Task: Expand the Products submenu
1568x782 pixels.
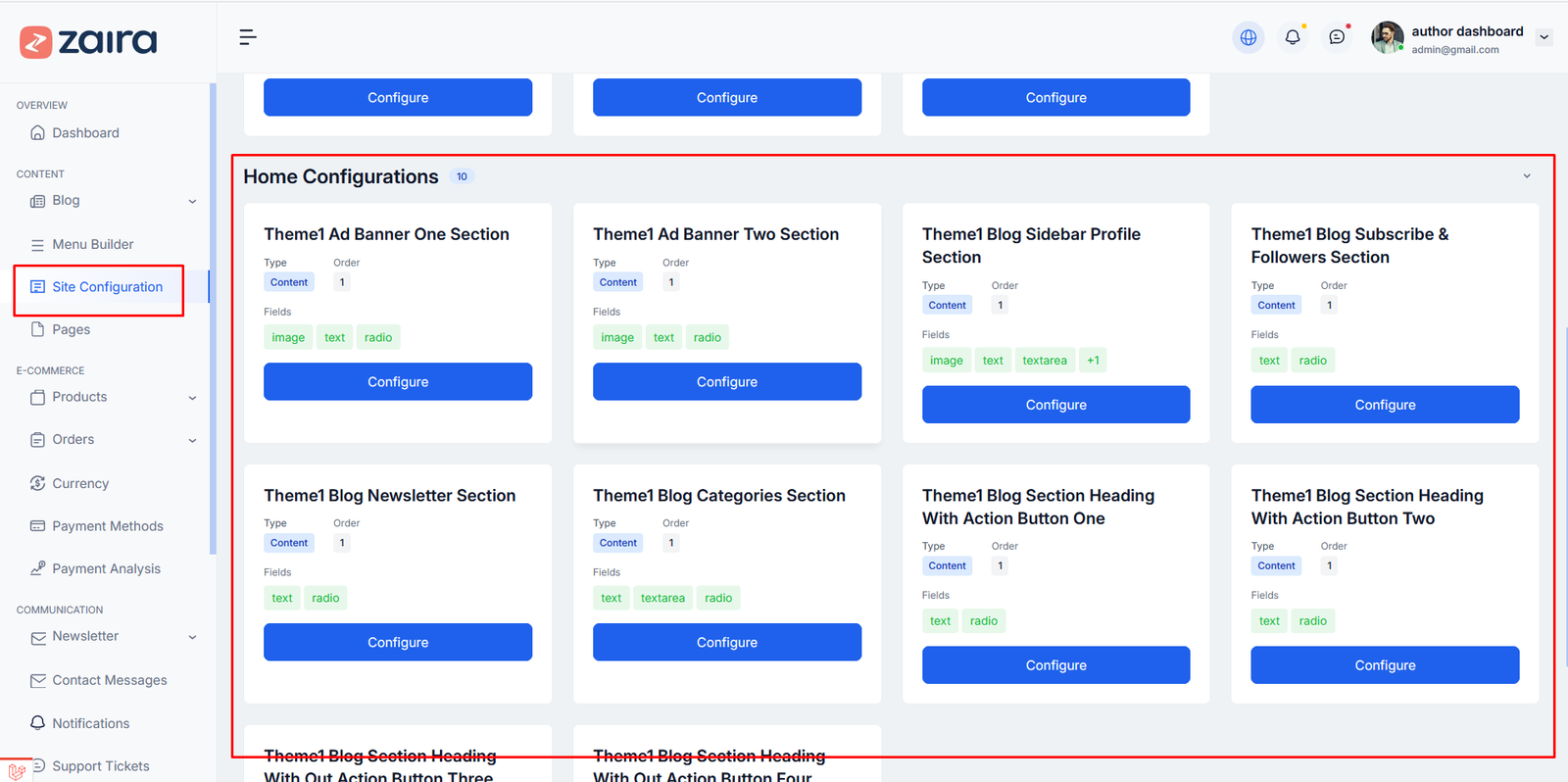Action: [x=192, y=398]
